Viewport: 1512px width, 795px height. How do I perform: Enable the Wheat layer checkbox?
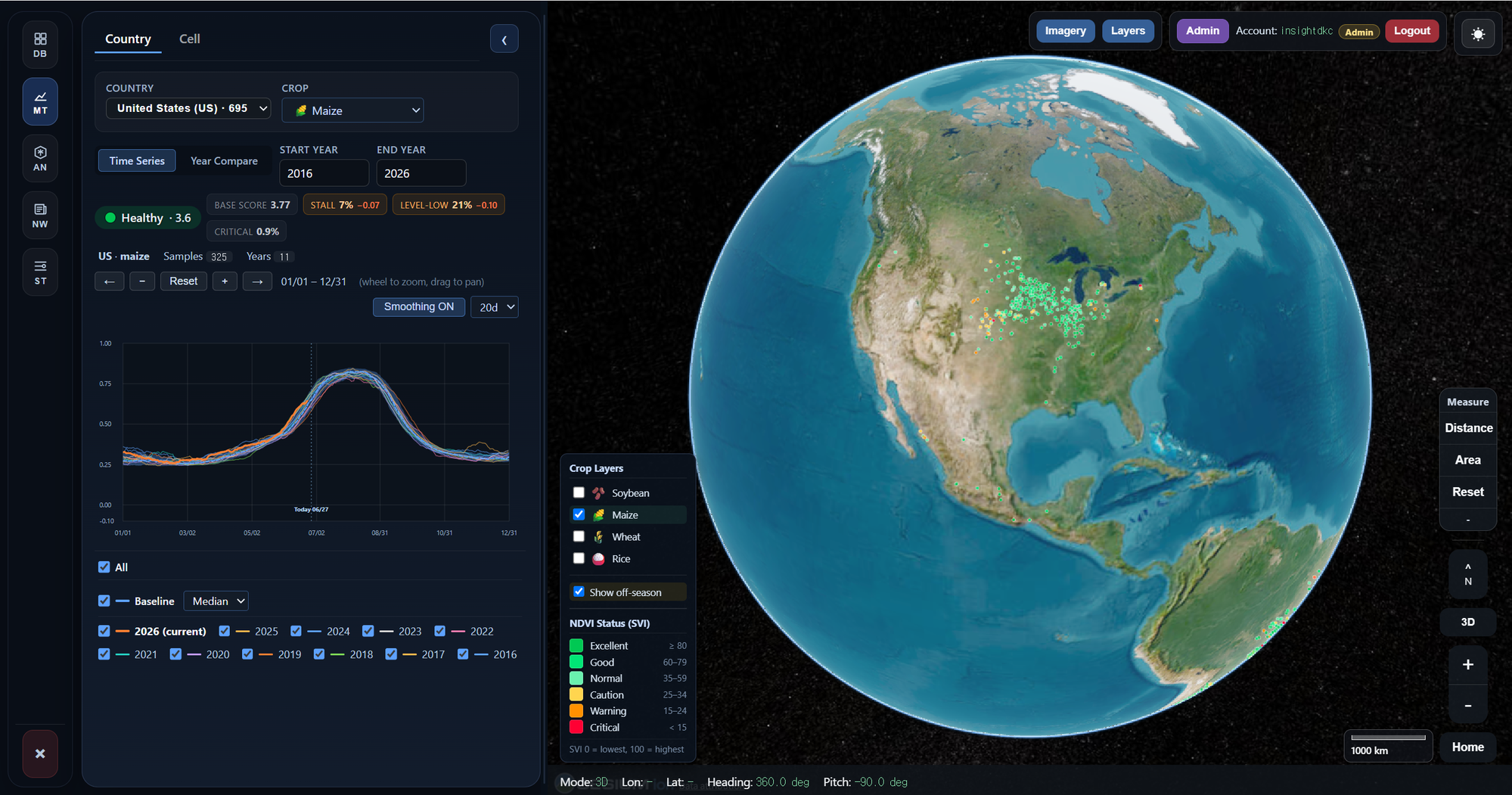tap(579, 536)
